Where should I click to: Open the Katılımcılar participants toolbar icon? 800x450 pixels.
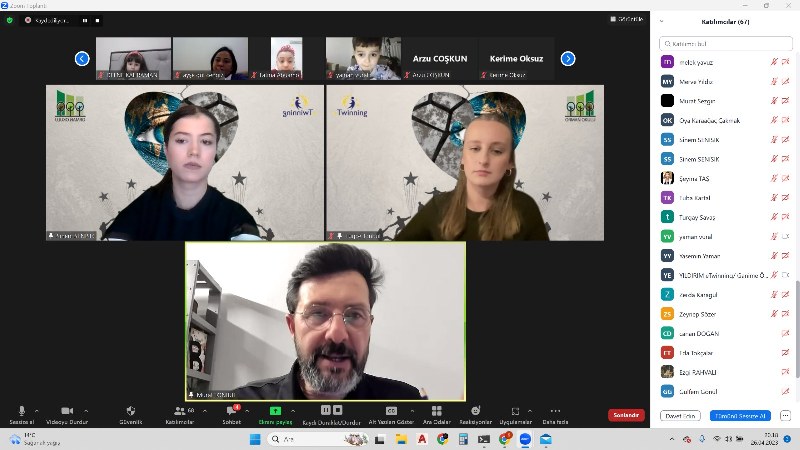point(180,411)
